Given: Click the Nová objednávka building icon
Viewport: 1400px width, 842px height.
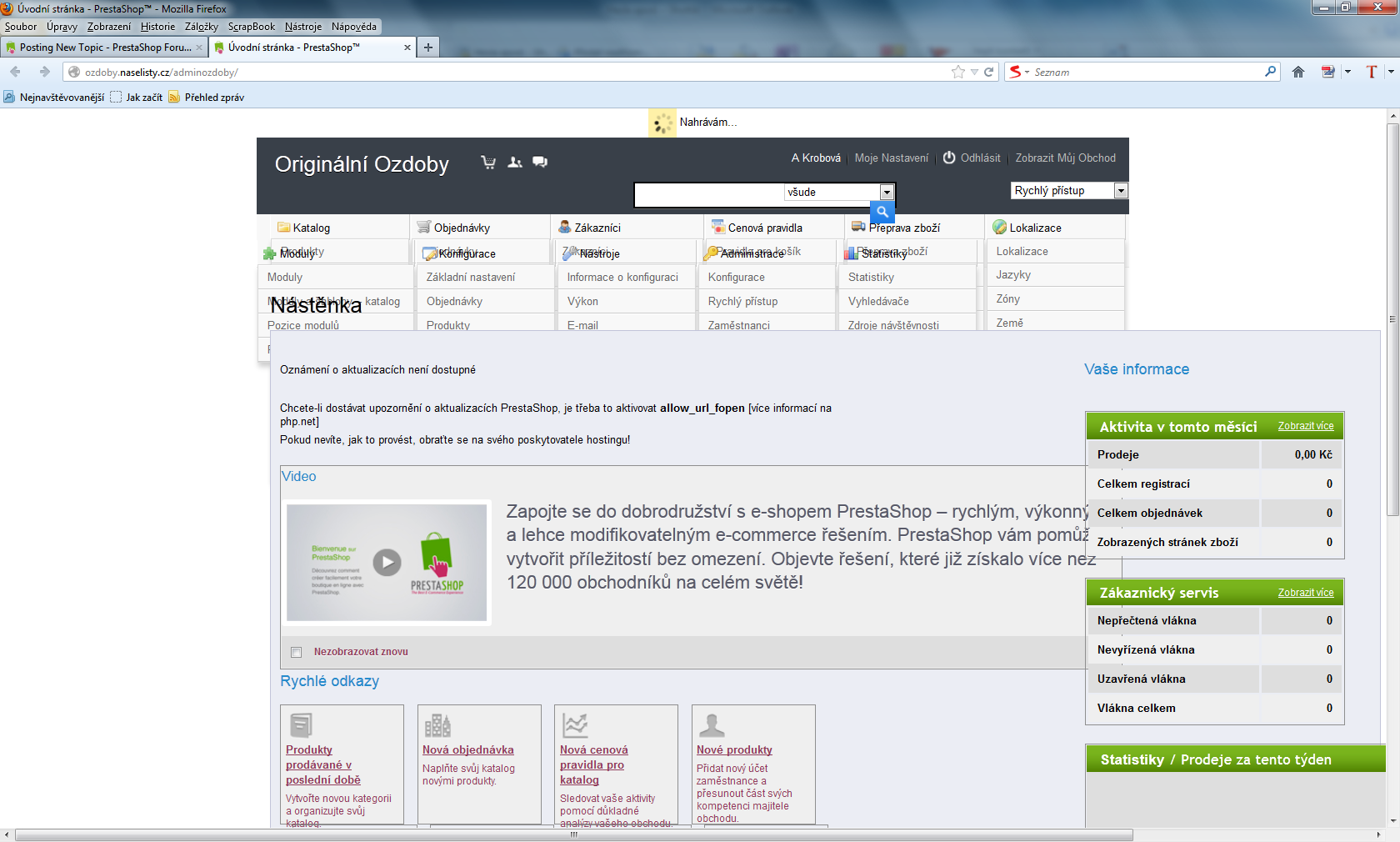Looking at the screenshot, I should click(x=437, y=725).
